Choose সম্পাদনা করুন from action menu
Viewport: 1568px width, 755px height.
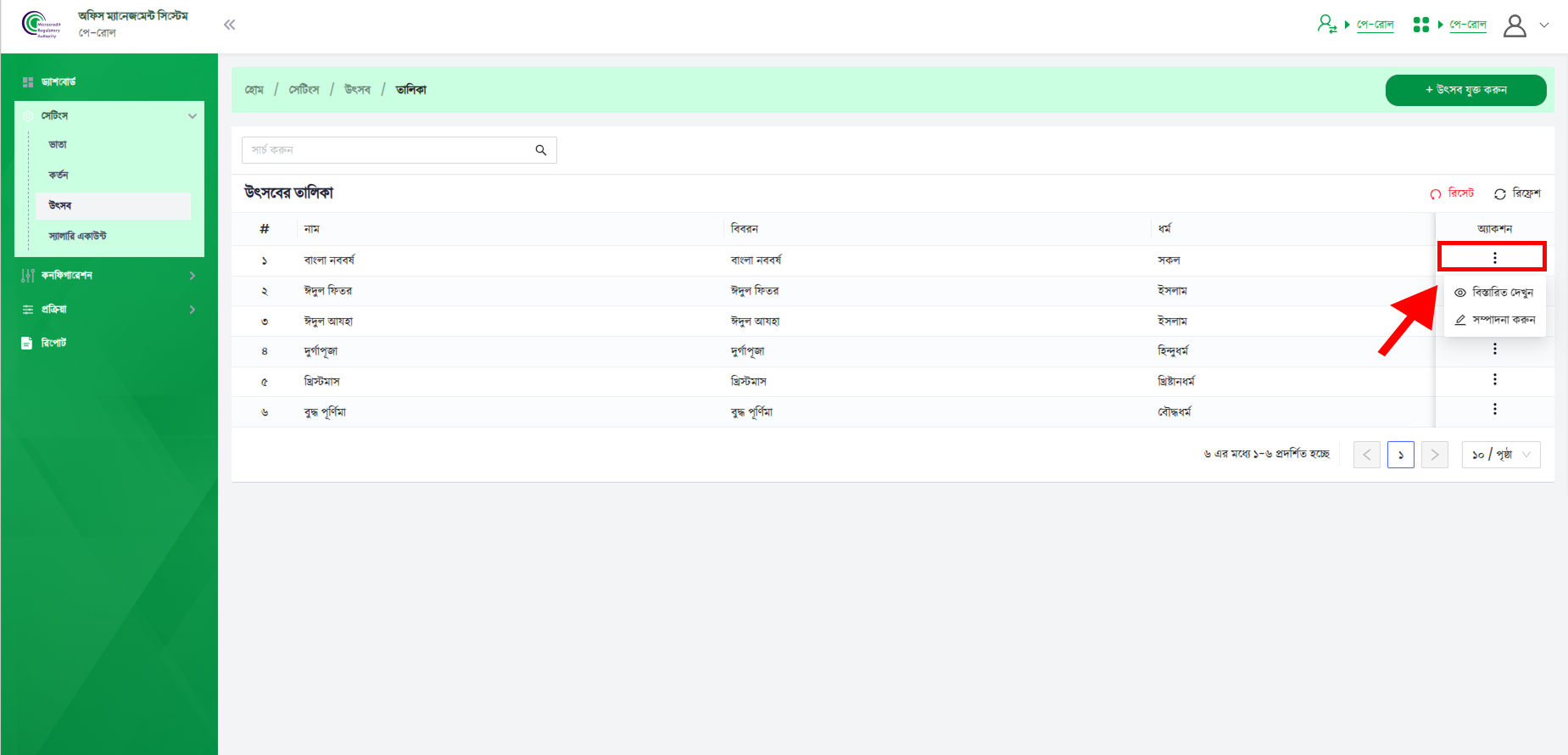(1494, 320)
